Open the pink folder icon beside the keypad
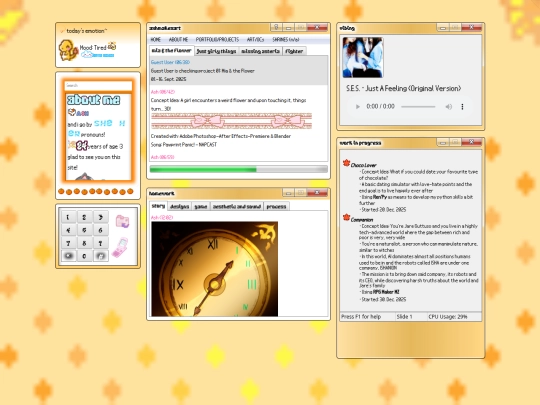This screenshot has width=540, height=405. pos(122,221)
